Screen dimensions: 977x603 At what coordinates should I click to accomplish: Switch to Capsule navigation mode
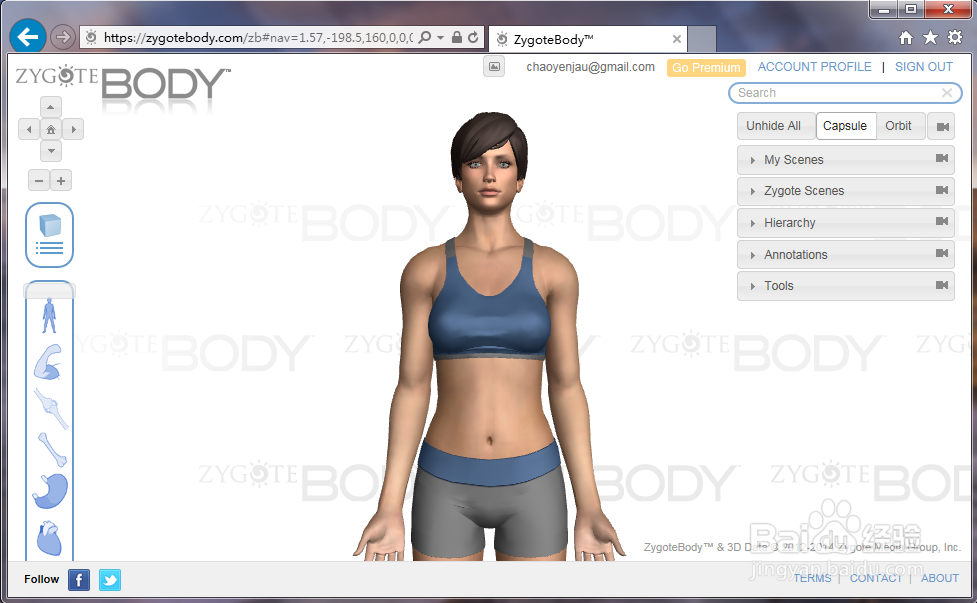[x=845, y=126]
